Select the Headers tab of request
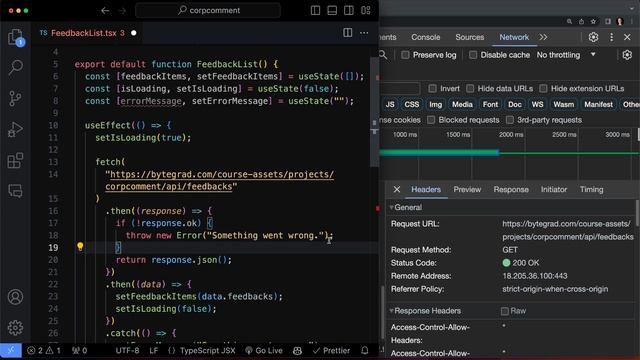 click(426, 189)
